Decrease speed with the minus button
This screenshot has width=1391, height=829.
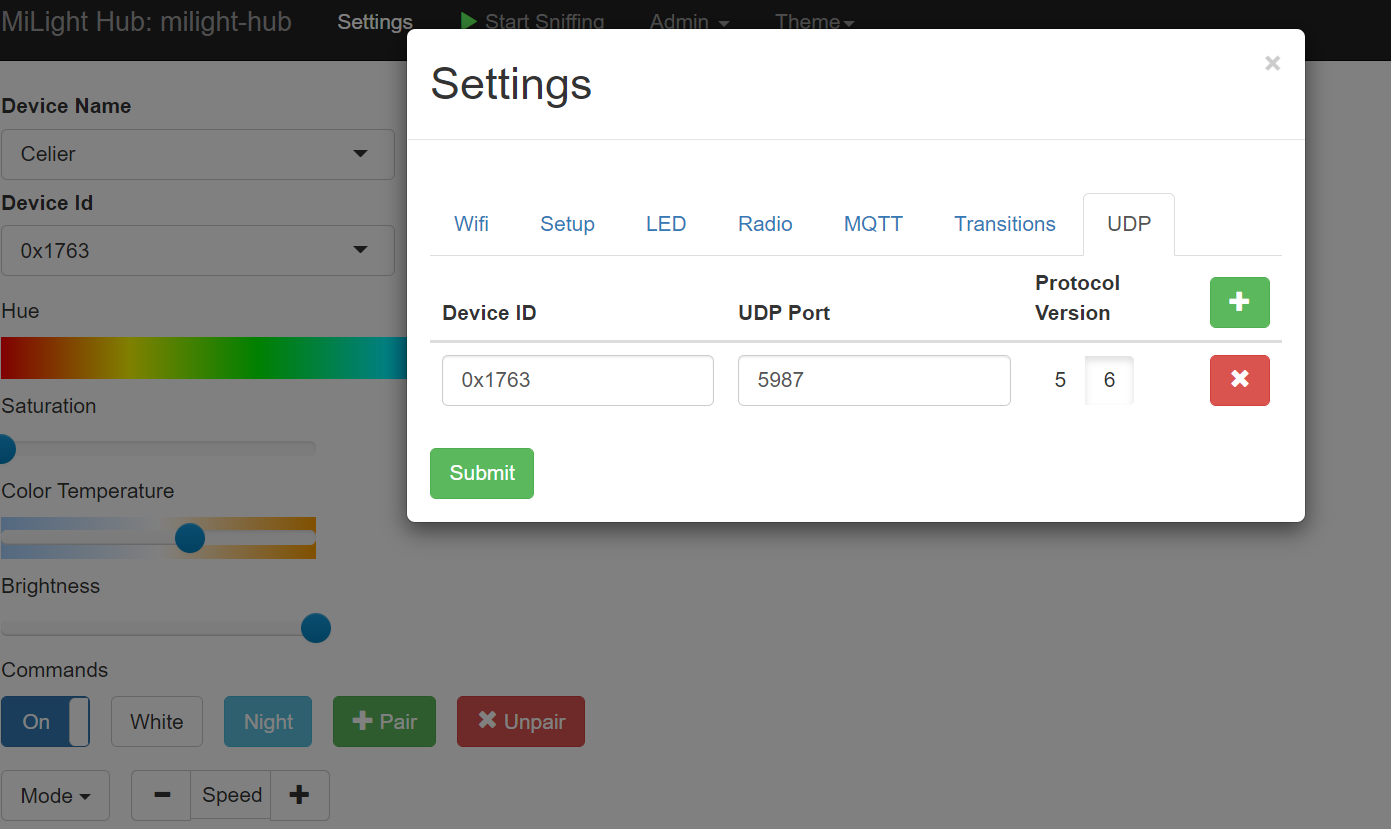click(x=161, y=795)
